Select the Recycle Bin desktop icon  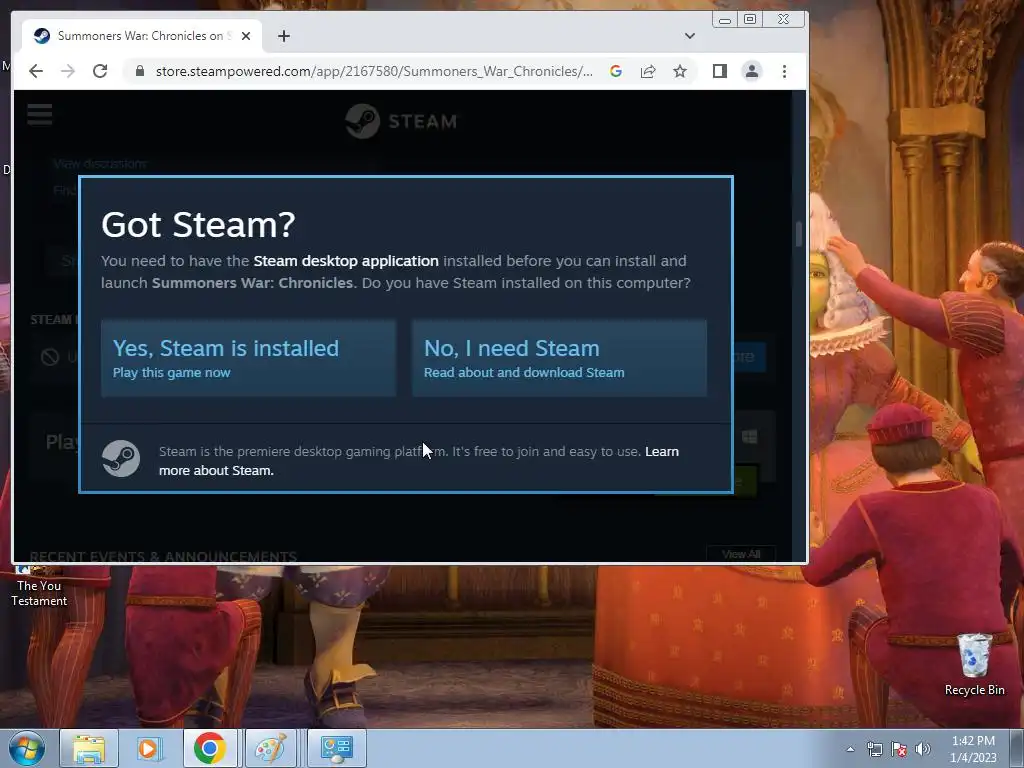coord(974,665)
